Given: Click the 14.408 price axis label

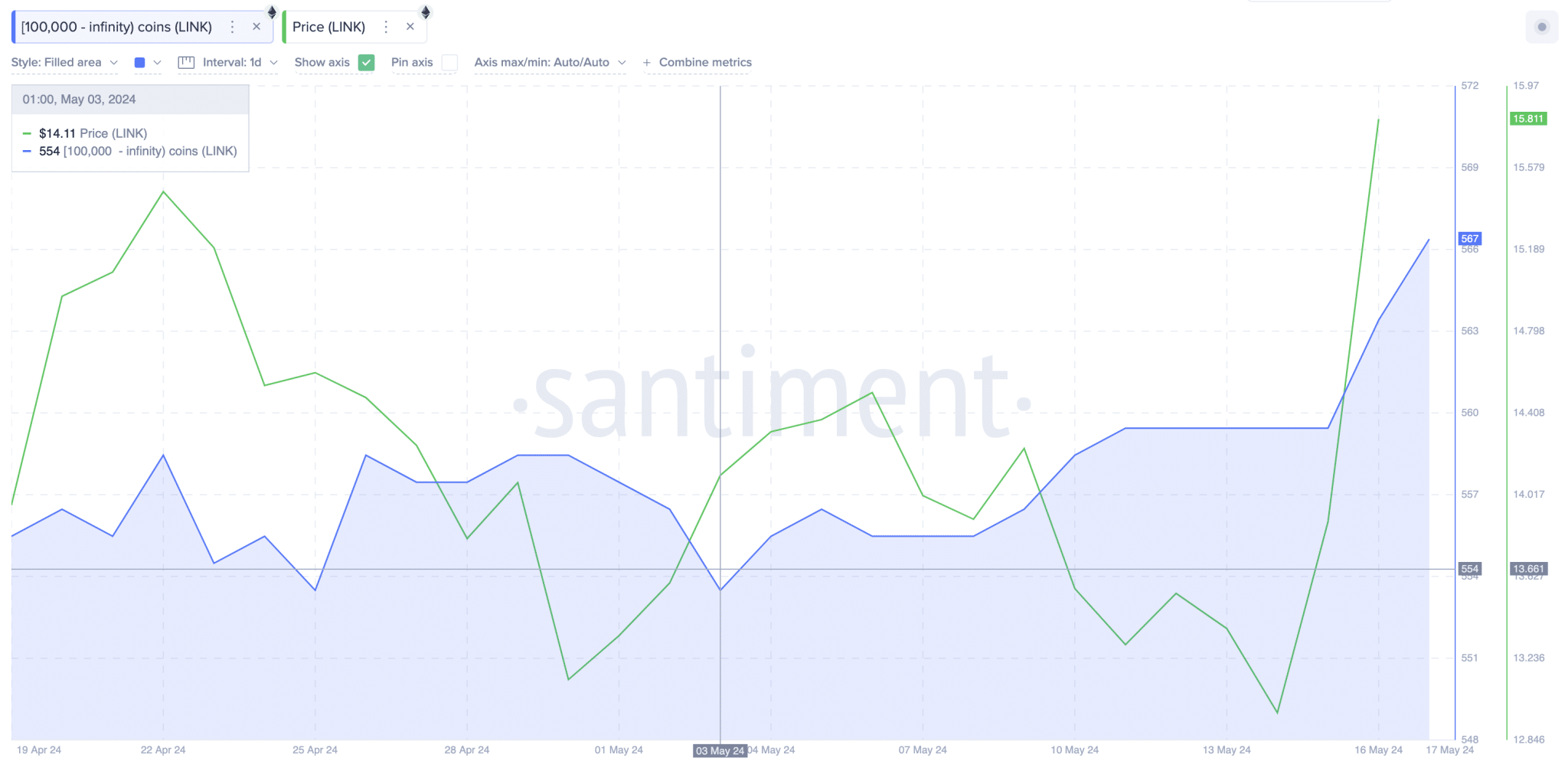Looking at the screenshot, I should 1529,413.
